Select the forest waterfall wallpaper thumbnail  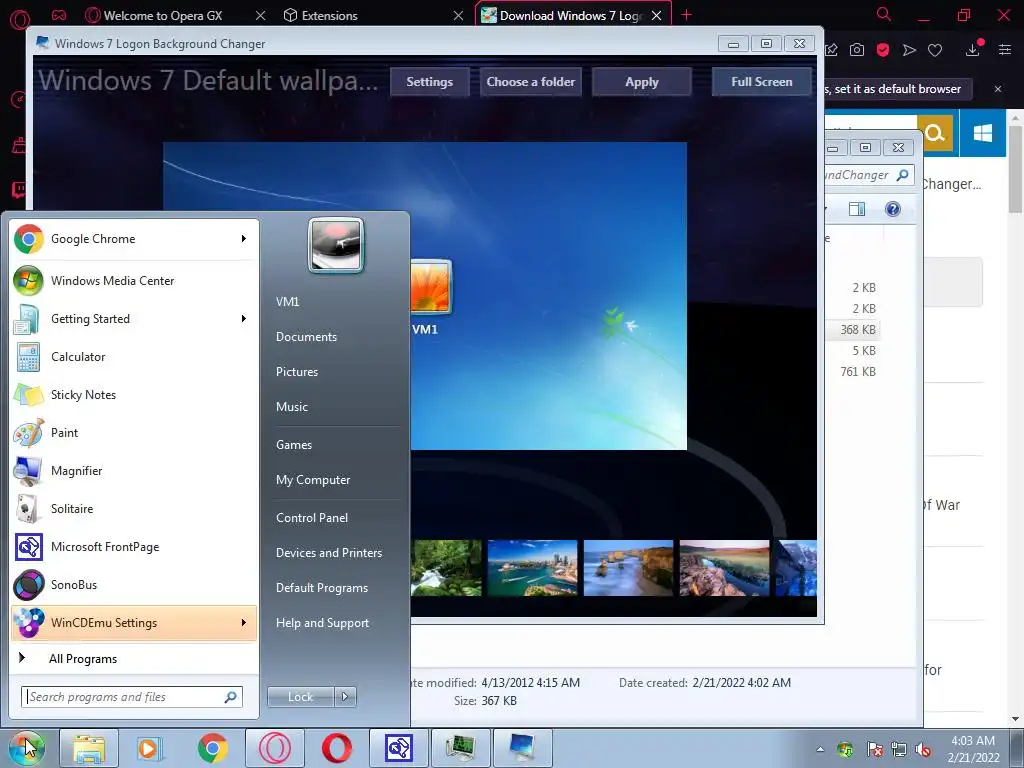447,568
